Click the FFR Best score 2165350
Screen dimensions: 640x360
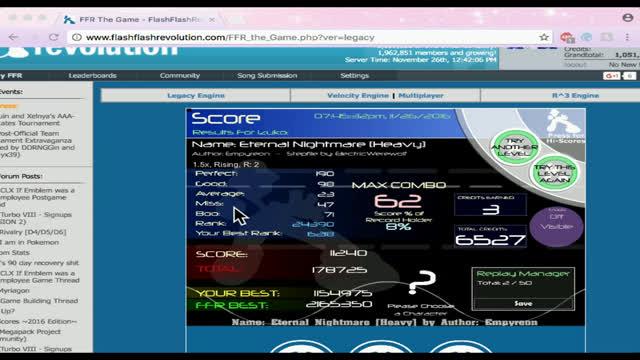point(339,304)
